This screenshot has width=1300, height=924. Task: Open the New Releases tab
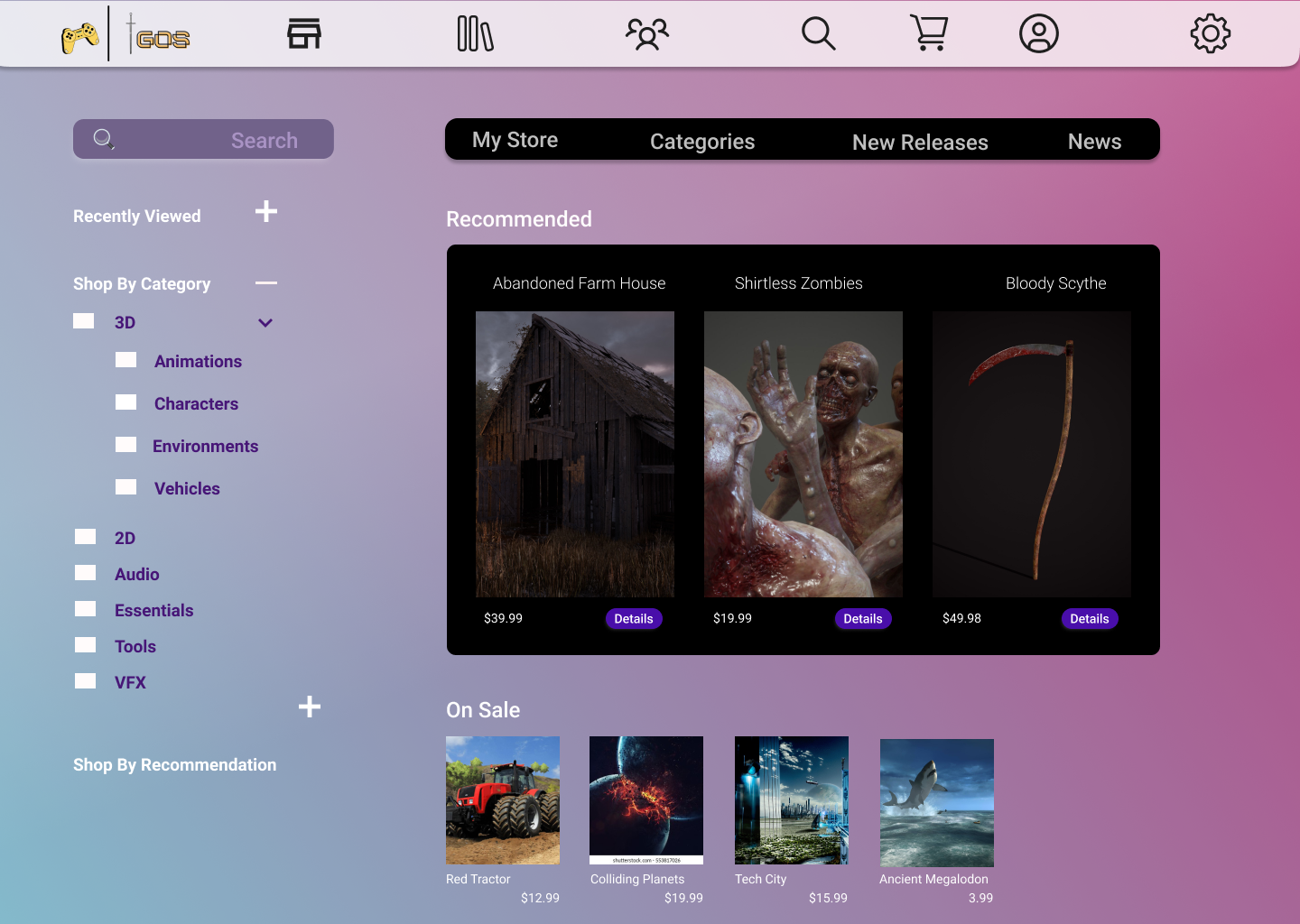(920, 143)
